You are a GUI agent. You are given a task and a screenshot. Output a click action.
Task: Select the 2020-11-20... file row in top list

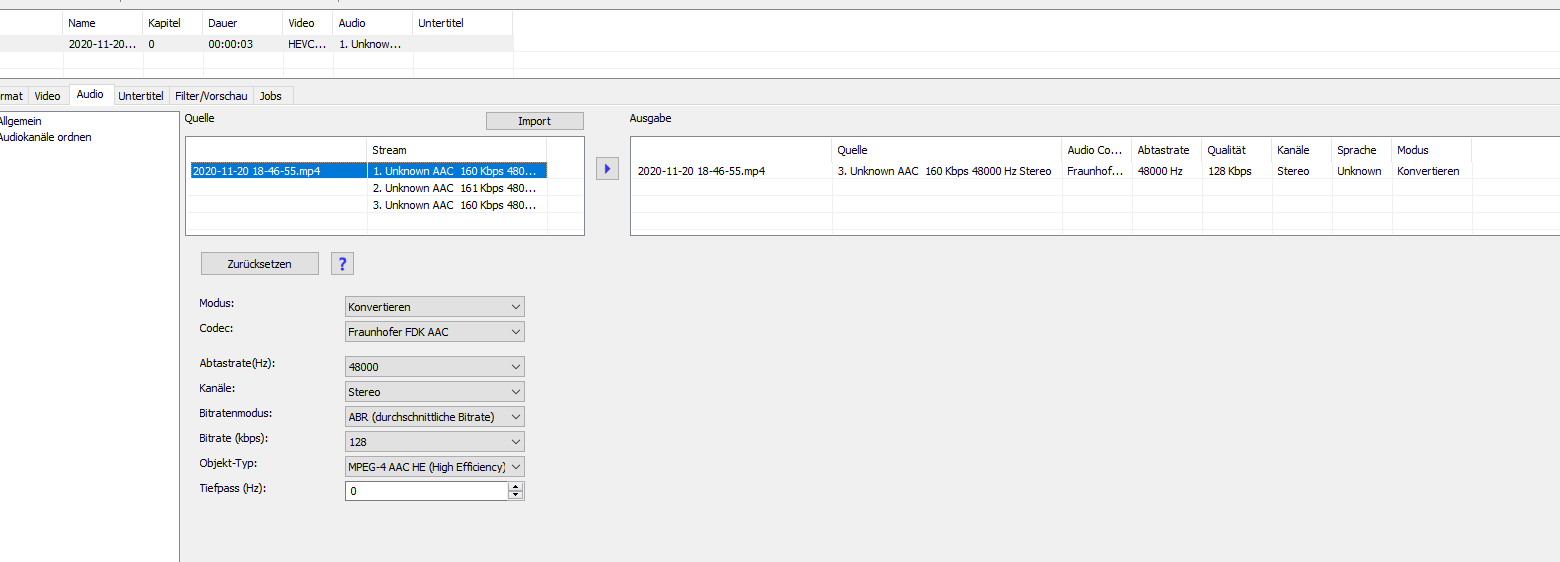pos(256,44)
